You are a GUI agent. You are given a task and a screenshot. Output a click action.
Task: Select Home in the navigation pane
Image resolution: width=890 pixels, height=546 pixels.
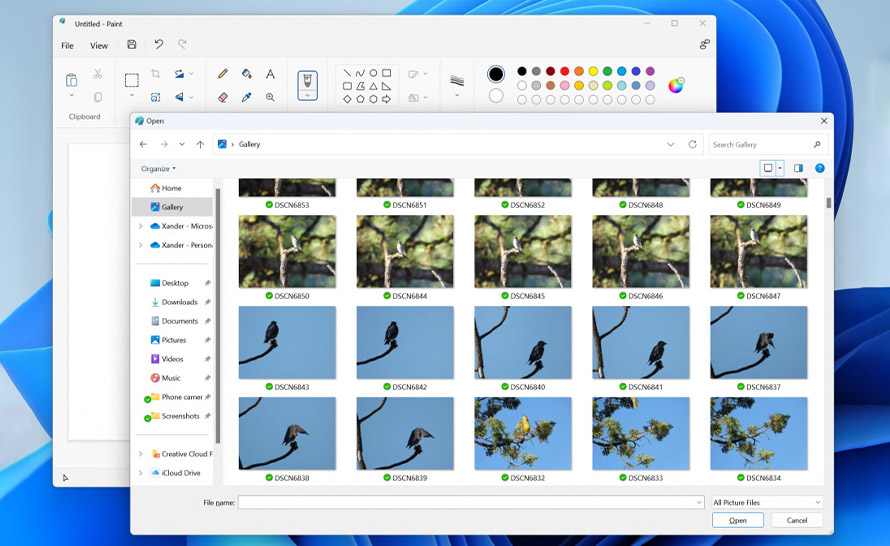(173, 188)
